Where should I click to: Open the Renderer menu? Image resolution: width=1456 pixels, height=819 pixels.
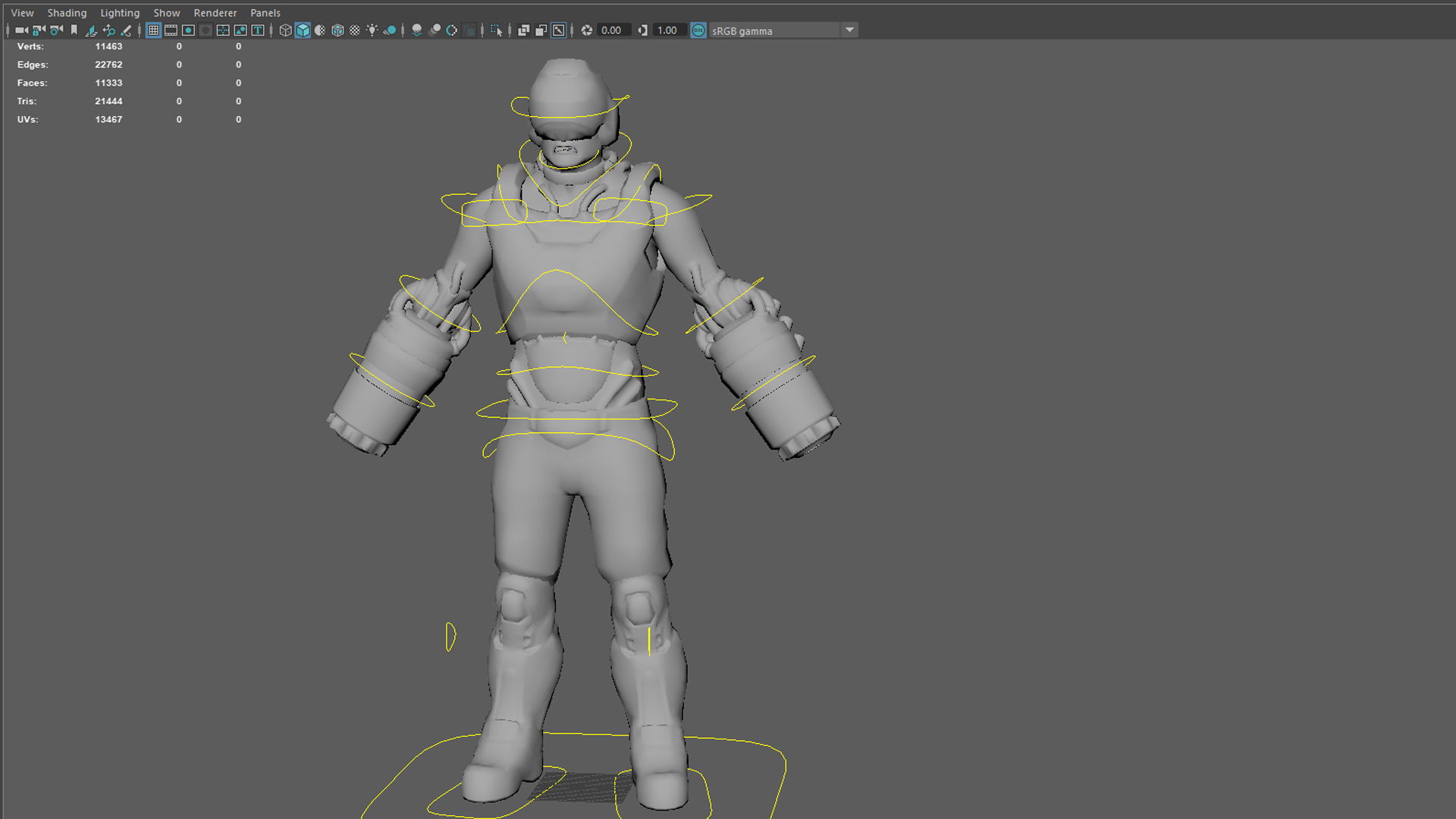[215, 13]
